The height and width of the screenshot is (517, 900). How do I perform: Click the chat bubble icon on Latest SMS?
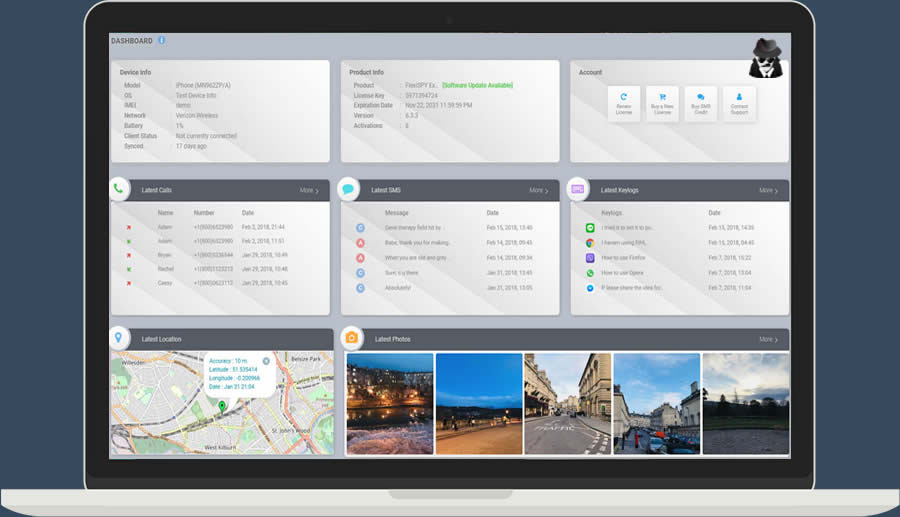[348, 189]
